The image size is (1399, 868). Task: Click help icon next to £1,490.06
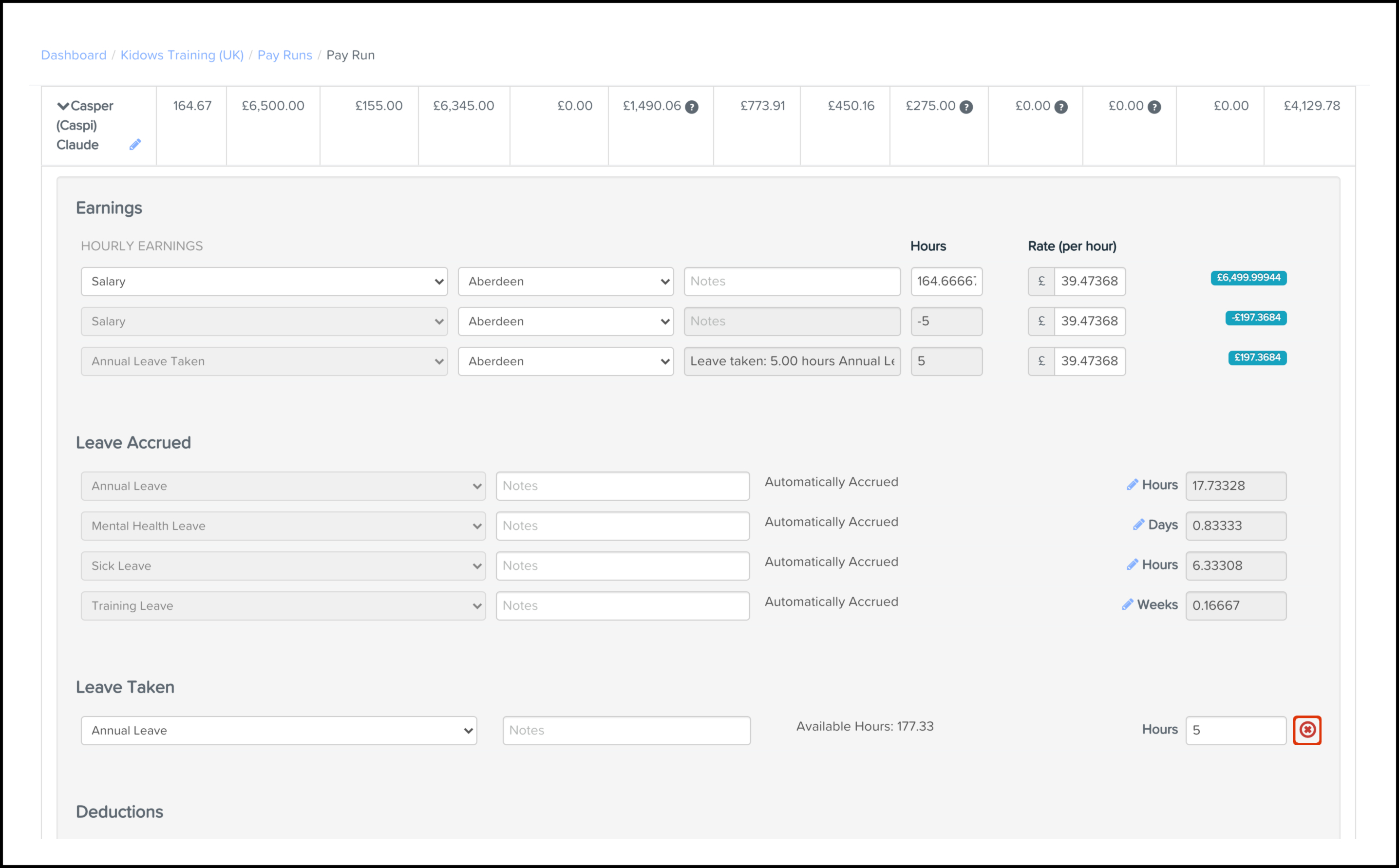pyautogui.click(x=692, y=107)
